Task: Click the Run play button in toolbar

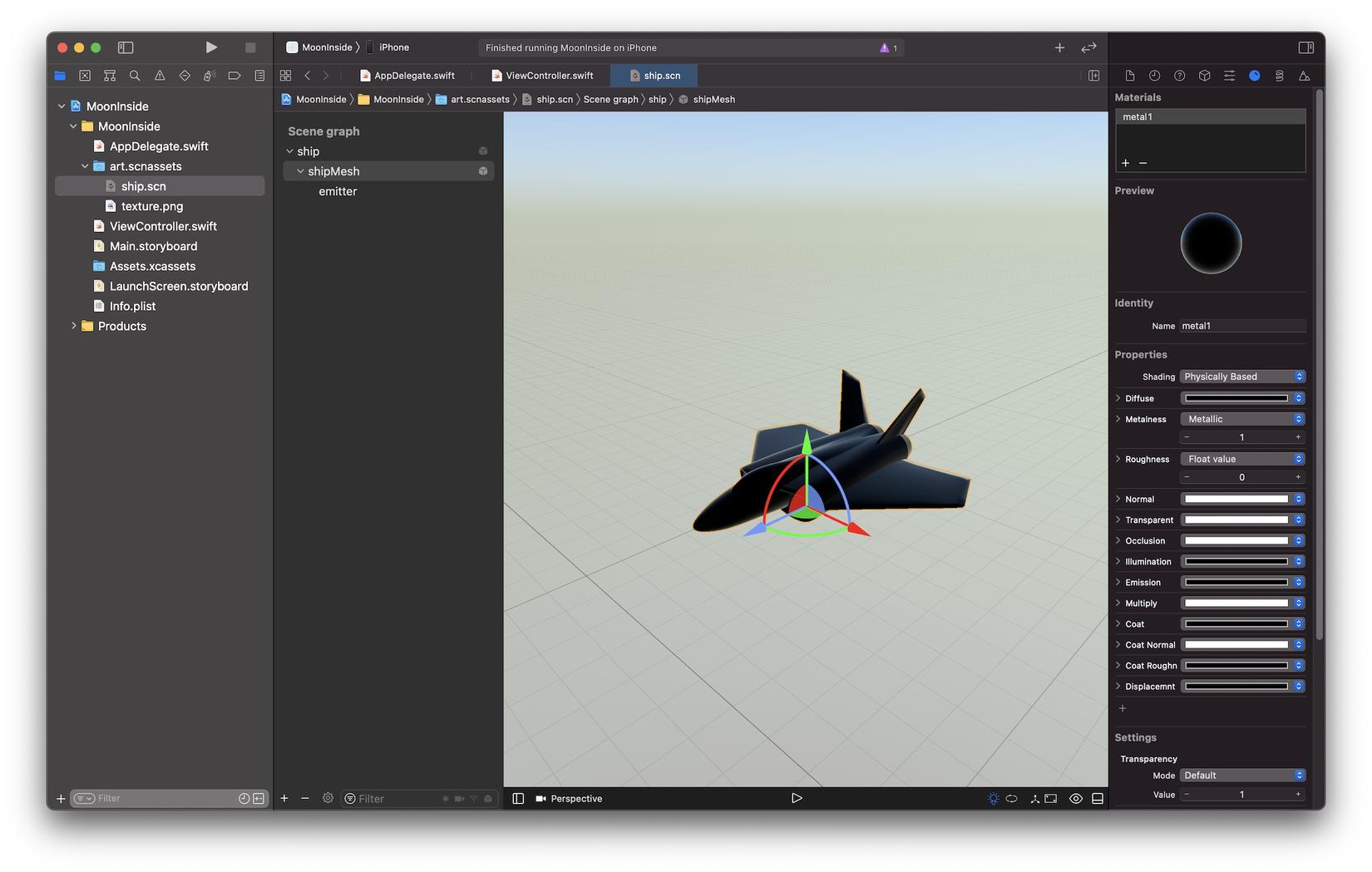Action: [x=211, y=47]
